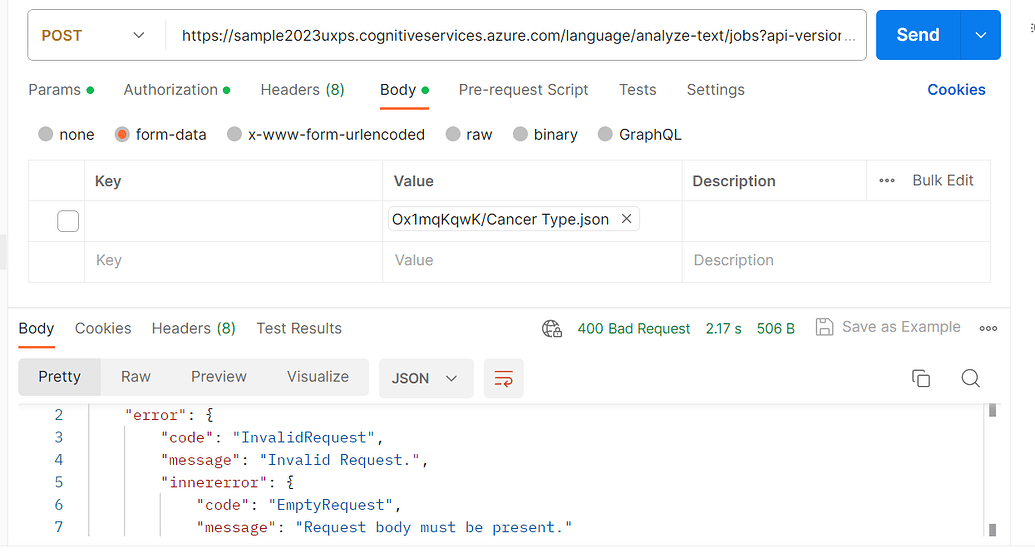Click the request URL input field

(516, 35)
